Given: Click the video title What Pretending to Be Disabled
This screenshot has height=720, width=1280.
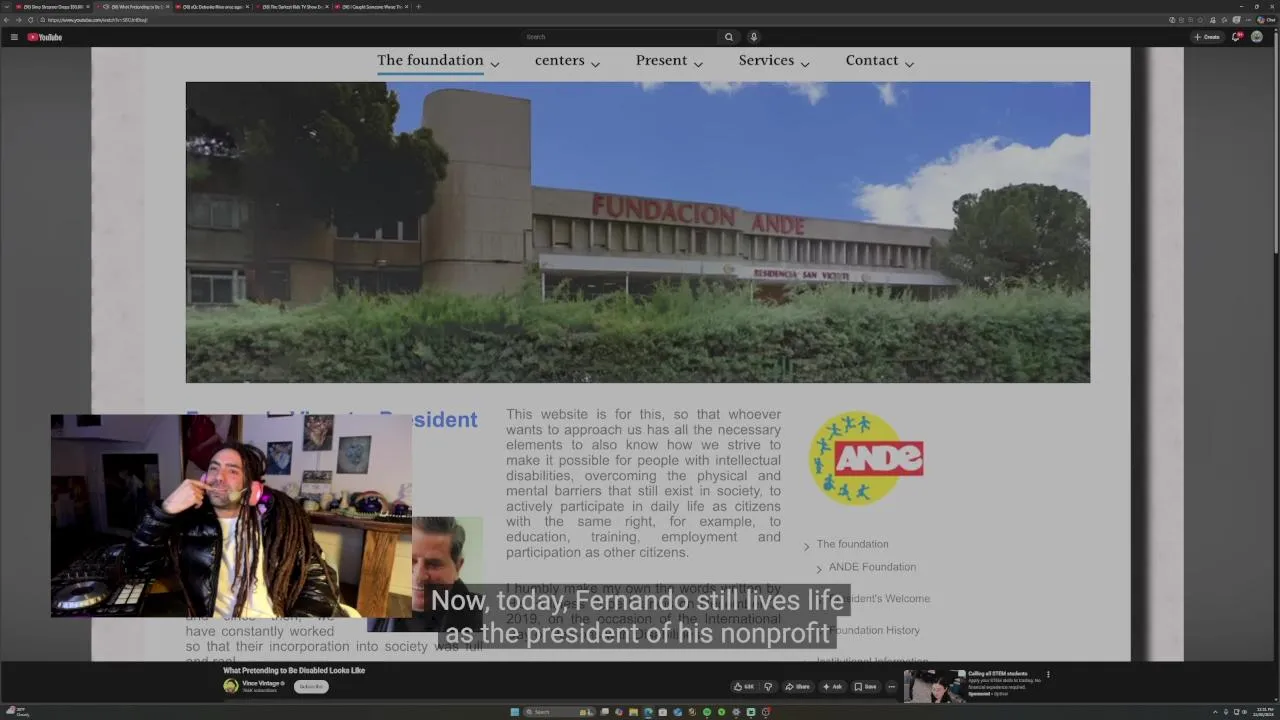Looking at the screenshot, I should tap(294, 670).
